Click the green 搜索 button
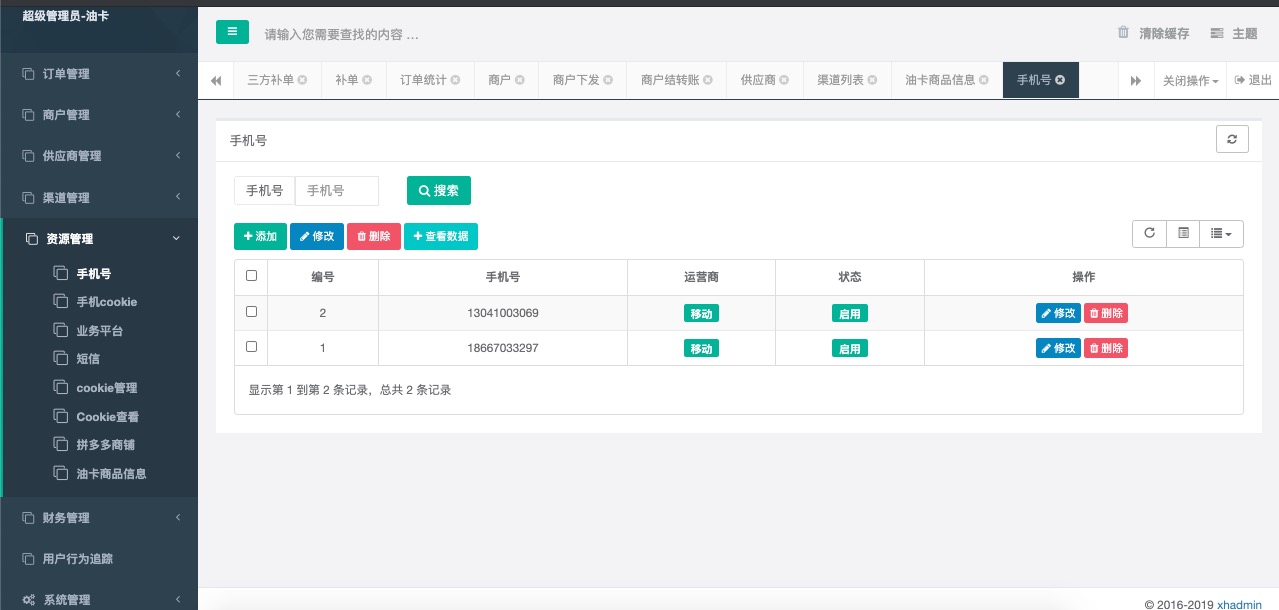Viewport: 1279px width, 610px height. pyautogui.click(x=438, y=191)
